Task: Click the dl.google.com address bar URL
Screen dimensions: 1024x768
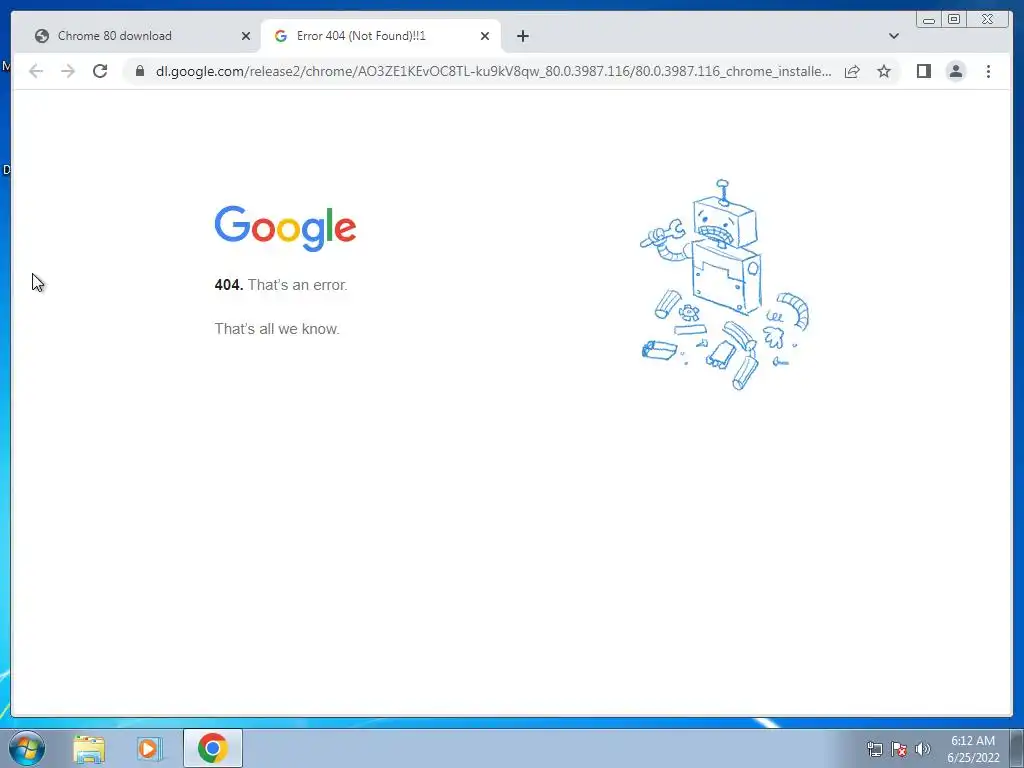Action: [494, 71]
